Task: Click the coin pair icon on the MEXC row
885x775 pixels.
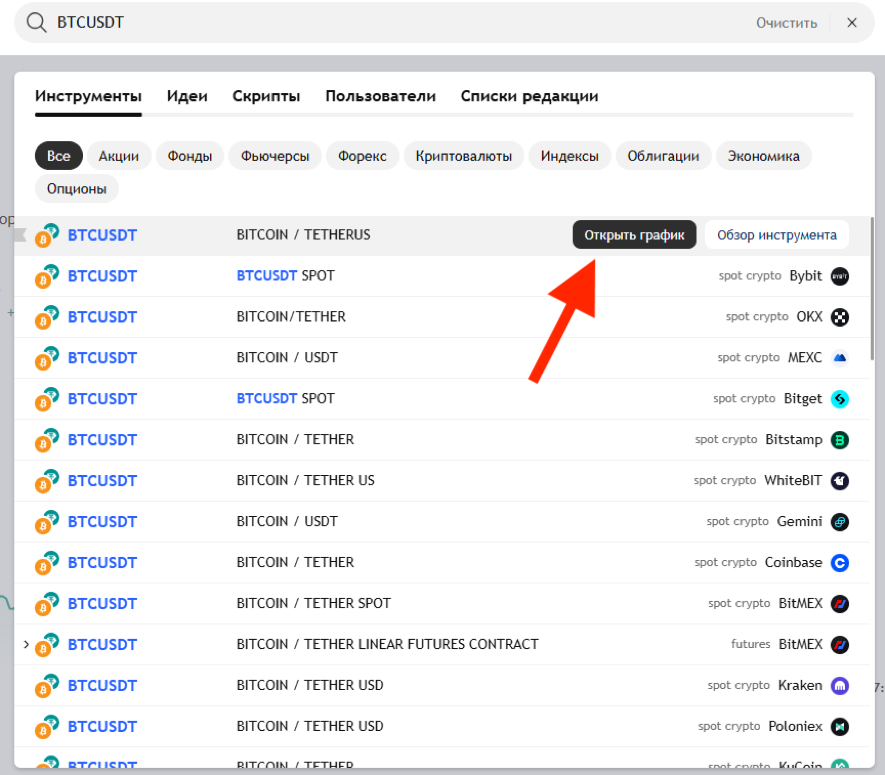Action: coord(47,358)
